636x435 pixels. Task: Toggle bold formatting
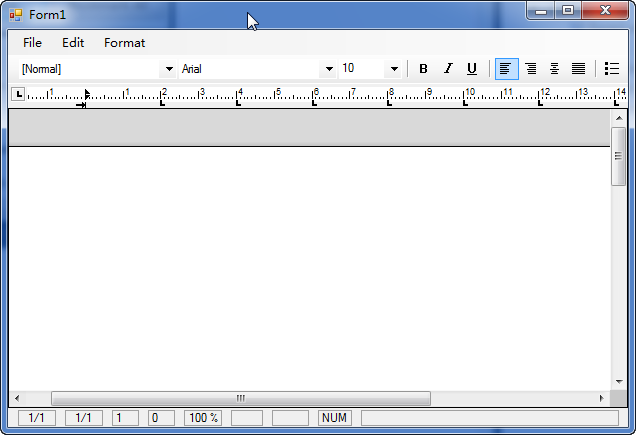click(x=423, y=69)
